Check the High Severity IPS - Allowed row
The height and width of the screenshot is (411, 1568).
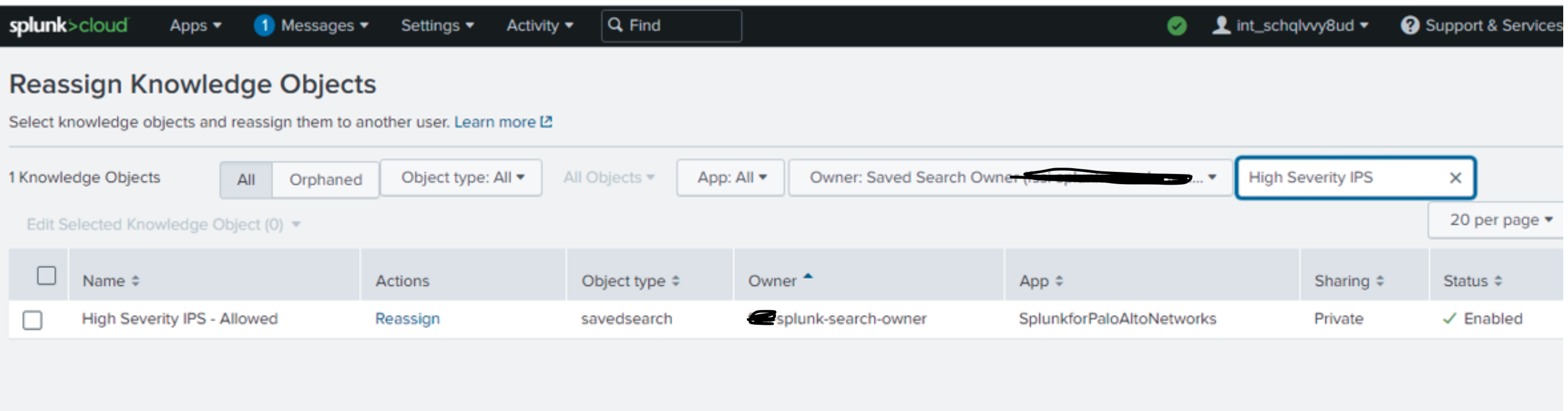click(32, 319)
